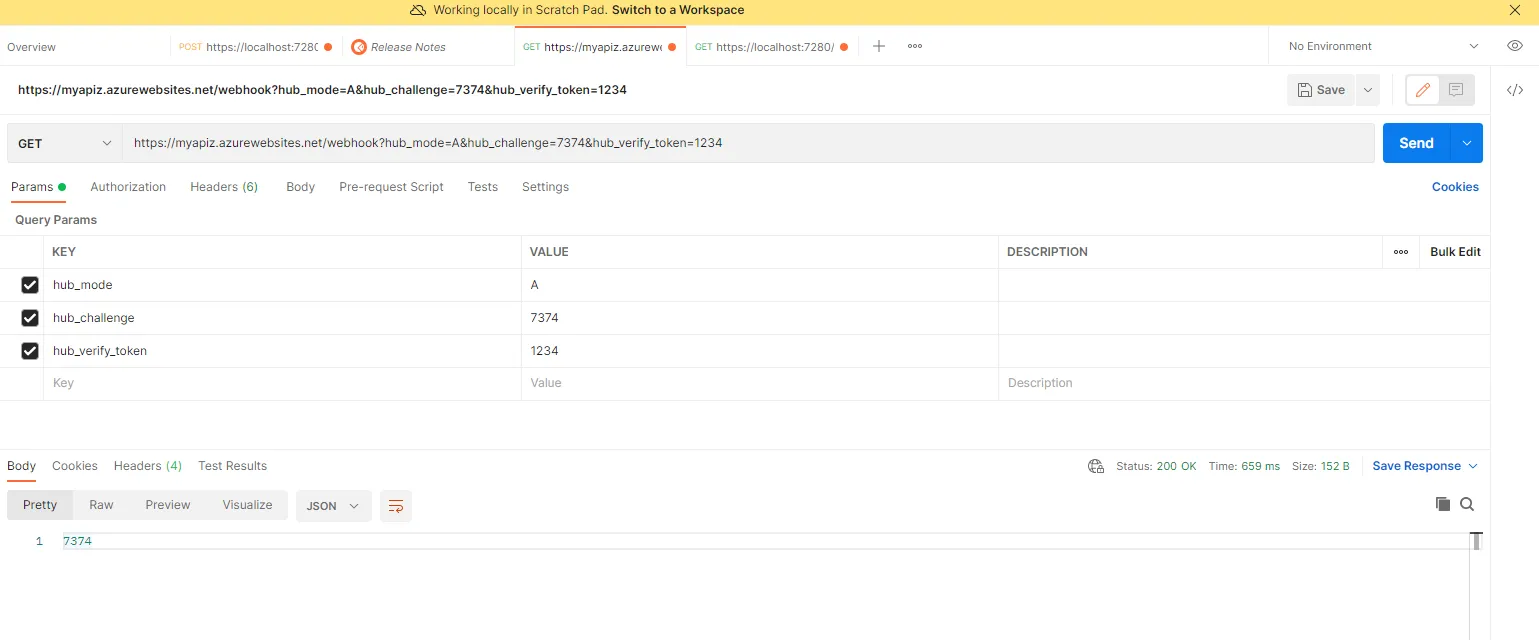The height and width of the screenshot is (640, 1539).
Task: Open the response Headers (4) tab
Action: (x=148, y=466)
